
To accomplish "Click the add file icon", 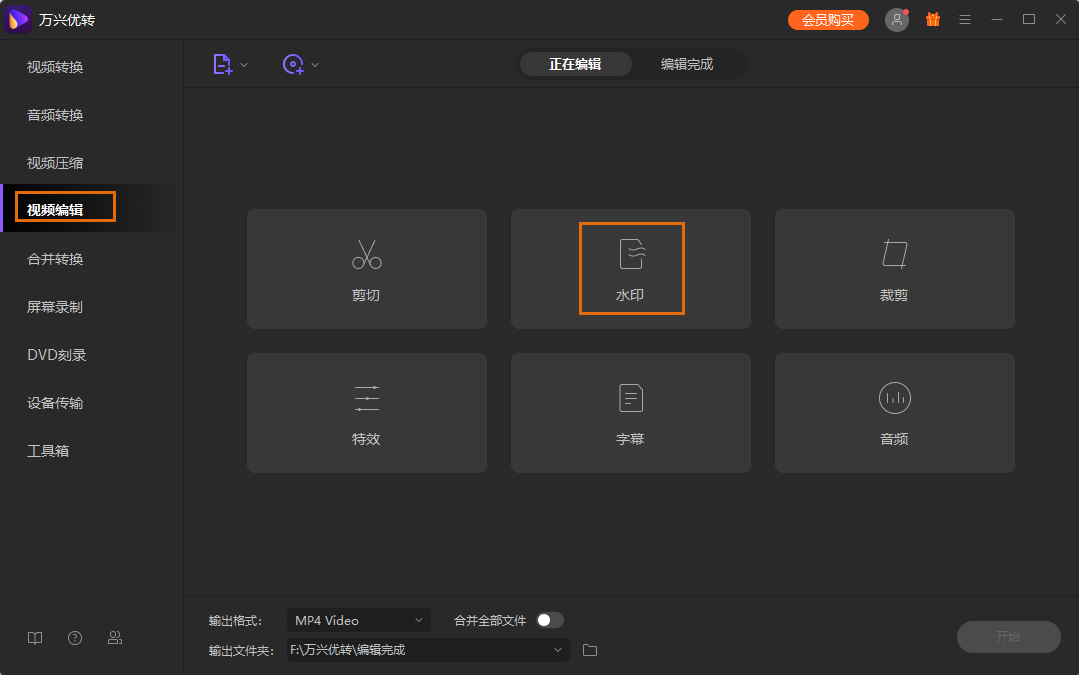I will (x=222, y=63).
